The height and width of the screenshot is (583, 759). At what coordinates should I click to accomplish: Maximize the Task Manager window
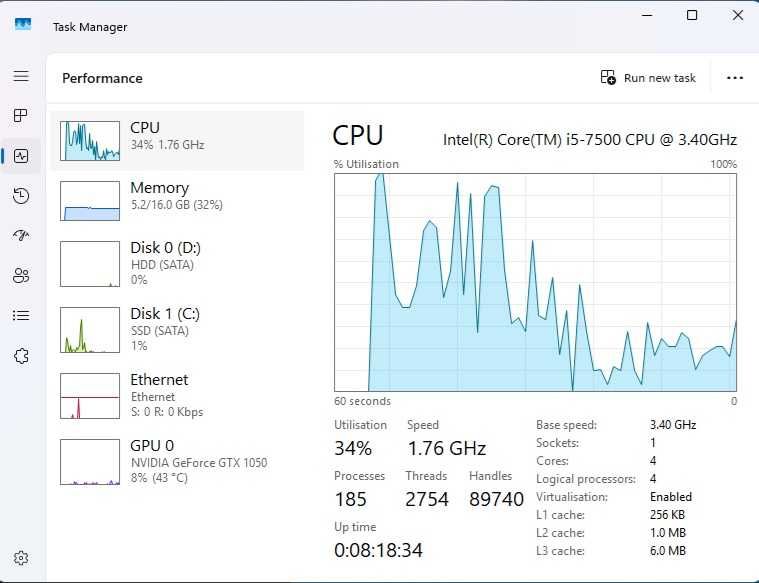[x=692, y=15]
